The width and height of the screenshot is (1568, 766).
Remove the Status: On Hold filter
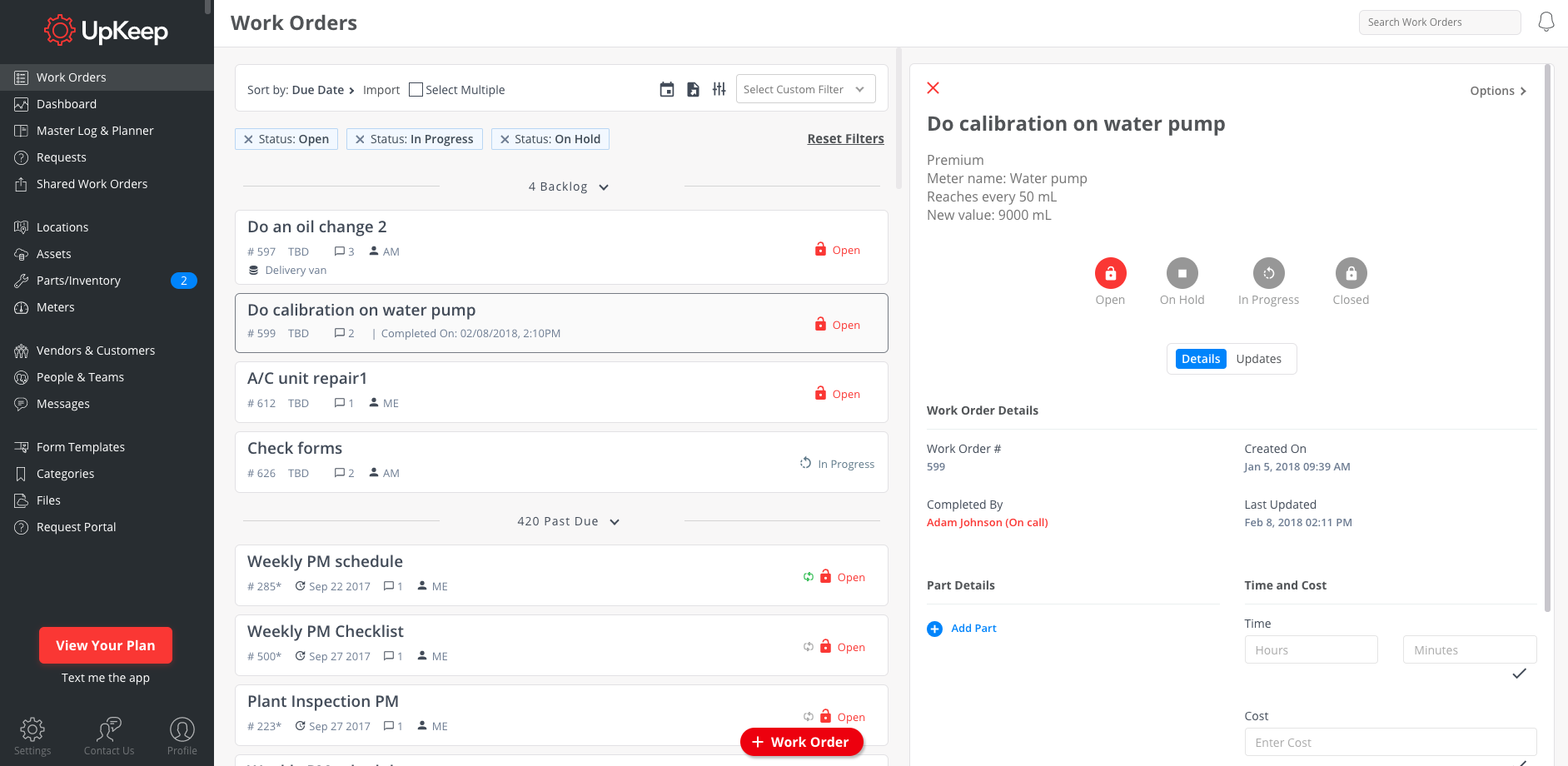click(505, 140)
